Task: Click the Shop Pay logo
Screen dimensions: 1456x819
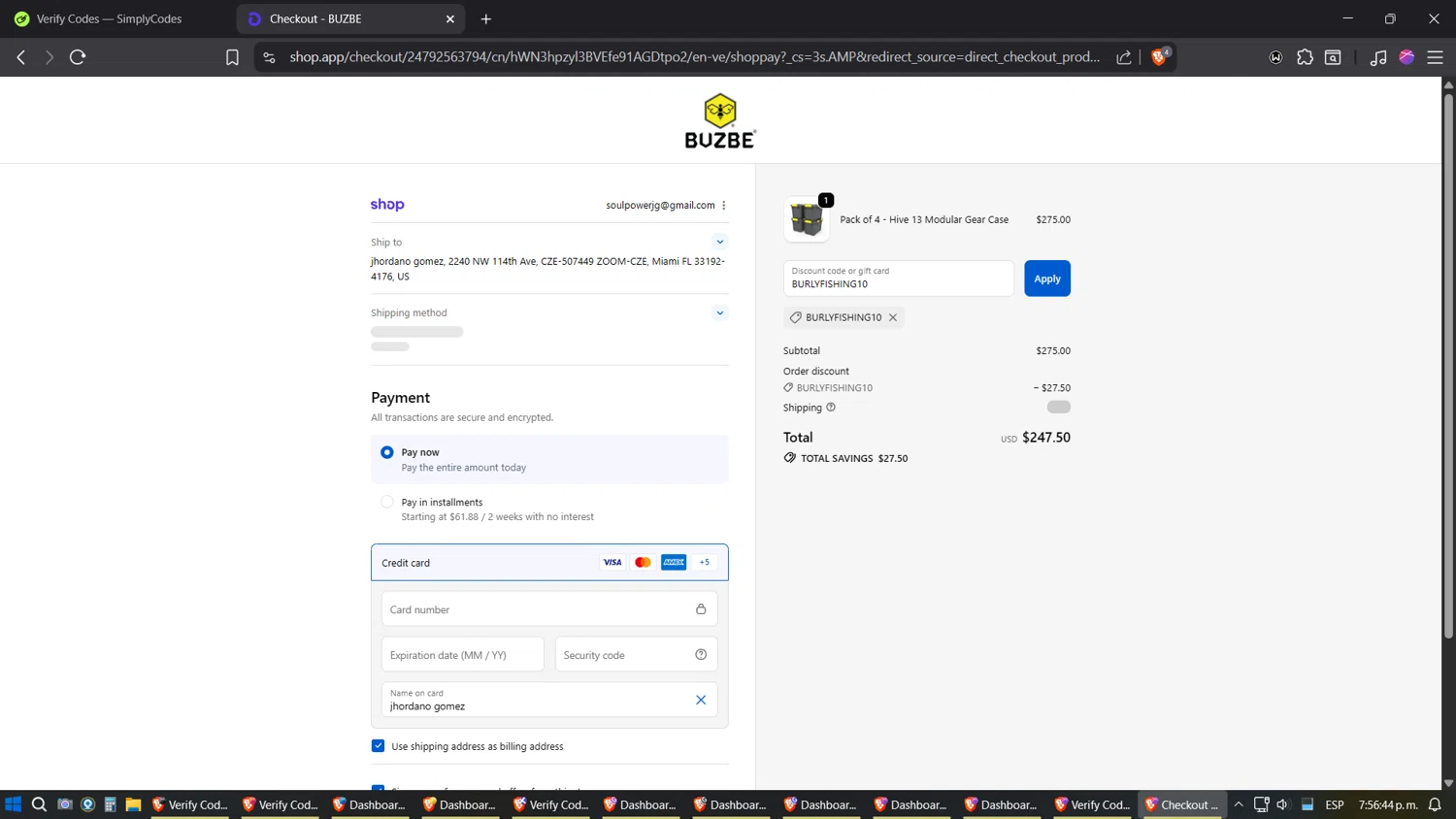Action: (387, 204)
